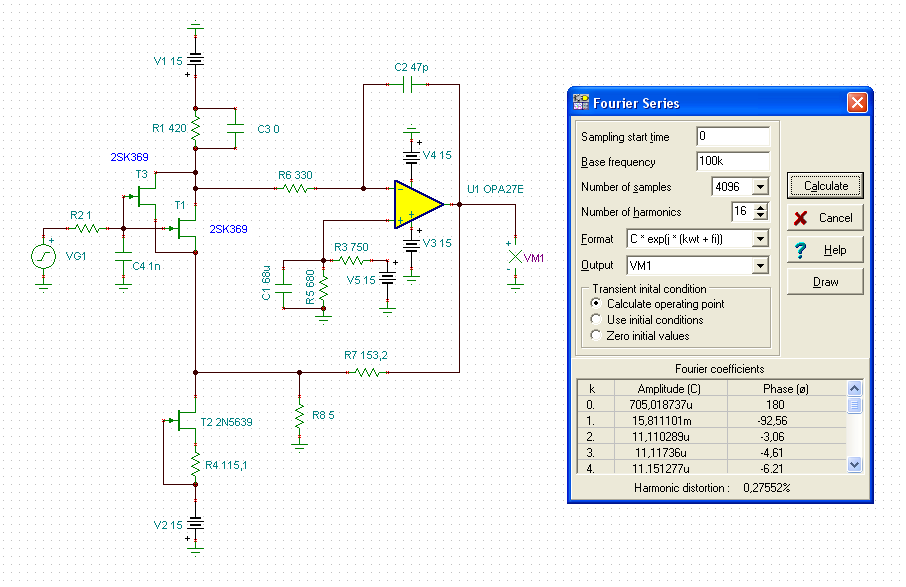Select the C4 1n capacitor symbol
The image size is (906, 587).
tap(123, 257)
